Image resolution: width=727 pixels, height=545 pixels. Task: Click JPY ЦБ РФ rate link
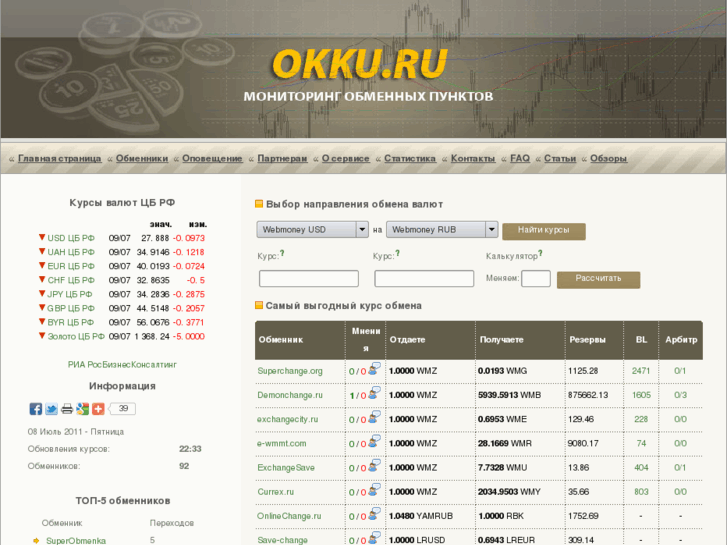coord(70,294)
